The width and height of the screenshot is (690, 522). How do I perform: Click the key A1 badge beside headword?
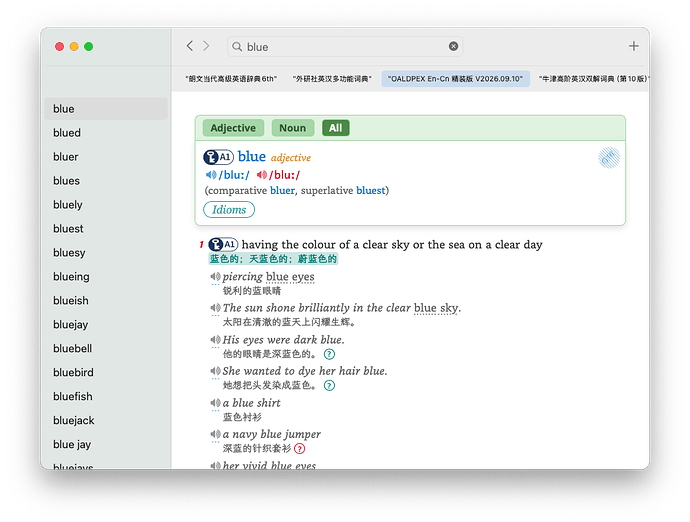[218, 157]
